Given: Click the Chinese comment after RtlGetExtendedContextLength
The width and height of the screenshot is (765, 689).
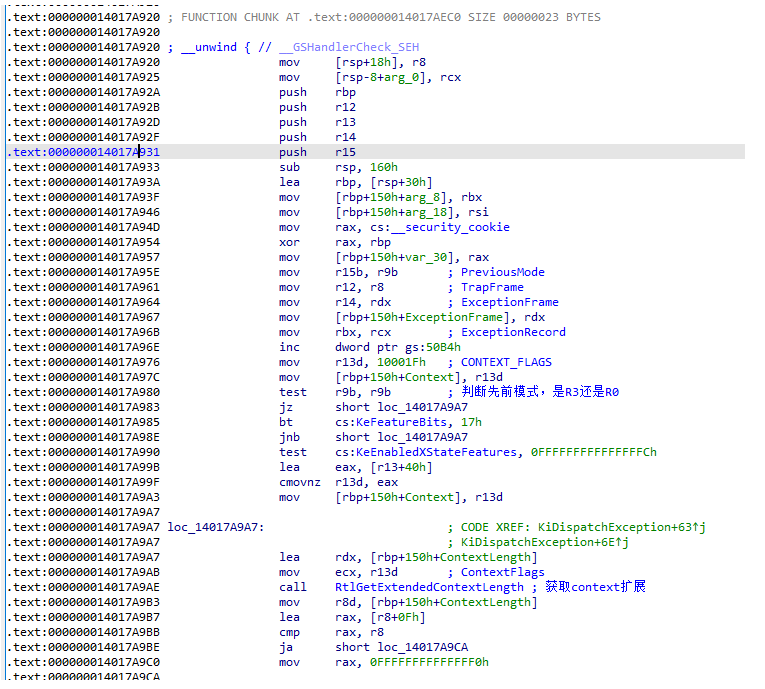Looking at the screenshot, I should [595, 587].
